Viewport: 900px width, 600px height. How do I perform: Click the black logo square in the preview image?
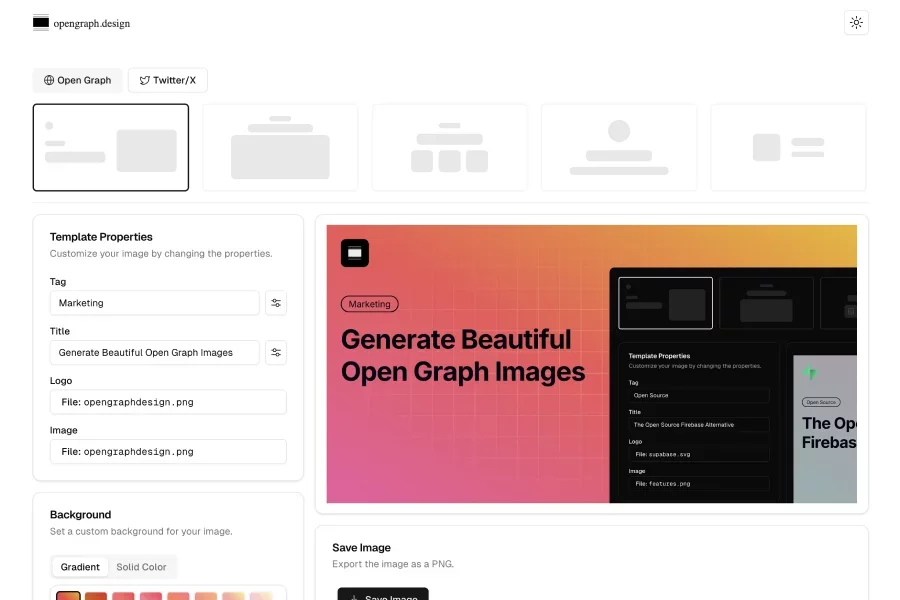click(x=354, y=253)
